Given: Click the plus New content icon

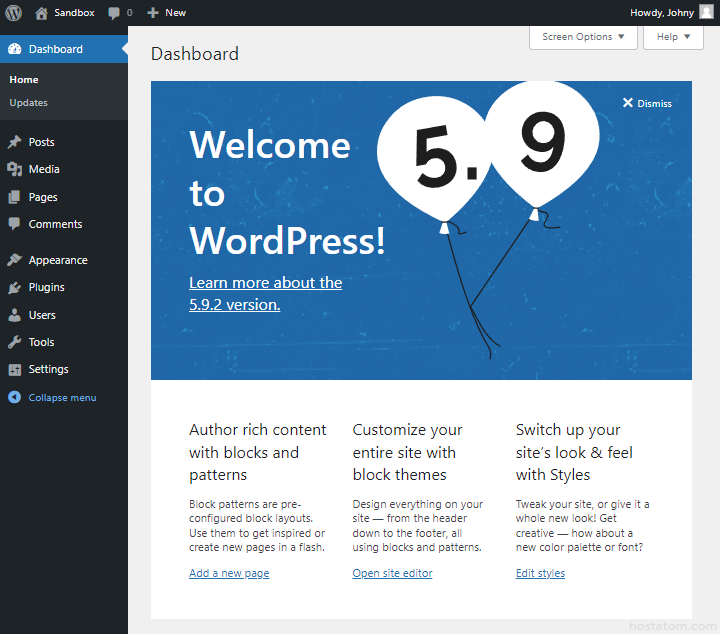Looking at the screenshot, I should tap(153, 13).
